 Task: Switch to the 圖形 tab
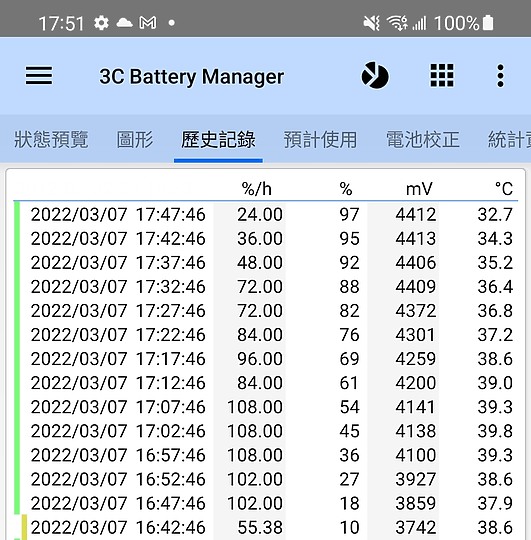point(135,139)
